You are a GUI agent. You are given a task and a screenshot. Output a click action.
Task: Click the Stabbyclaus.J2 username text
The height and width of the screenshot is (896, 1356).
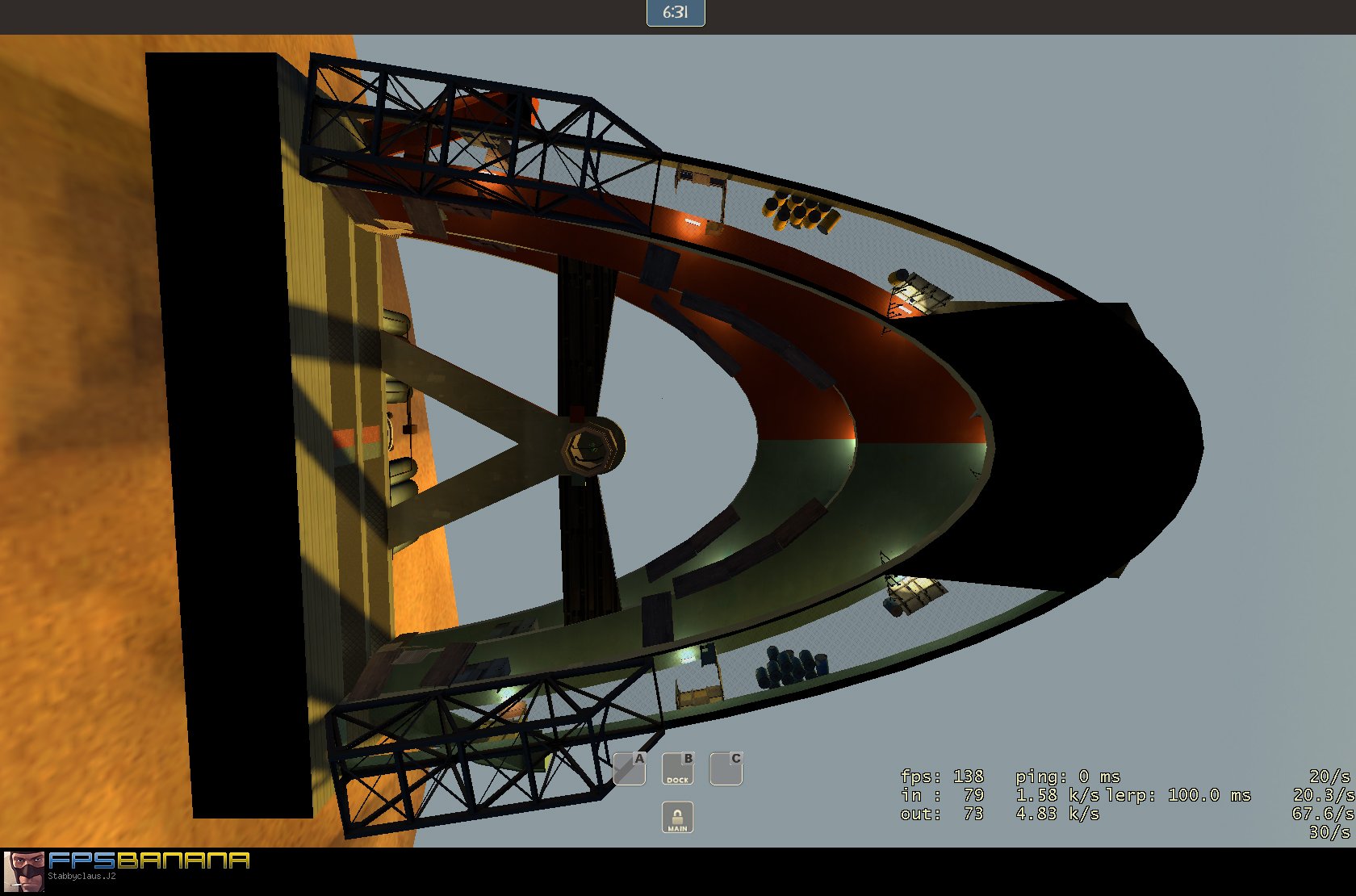coord(82,877)
